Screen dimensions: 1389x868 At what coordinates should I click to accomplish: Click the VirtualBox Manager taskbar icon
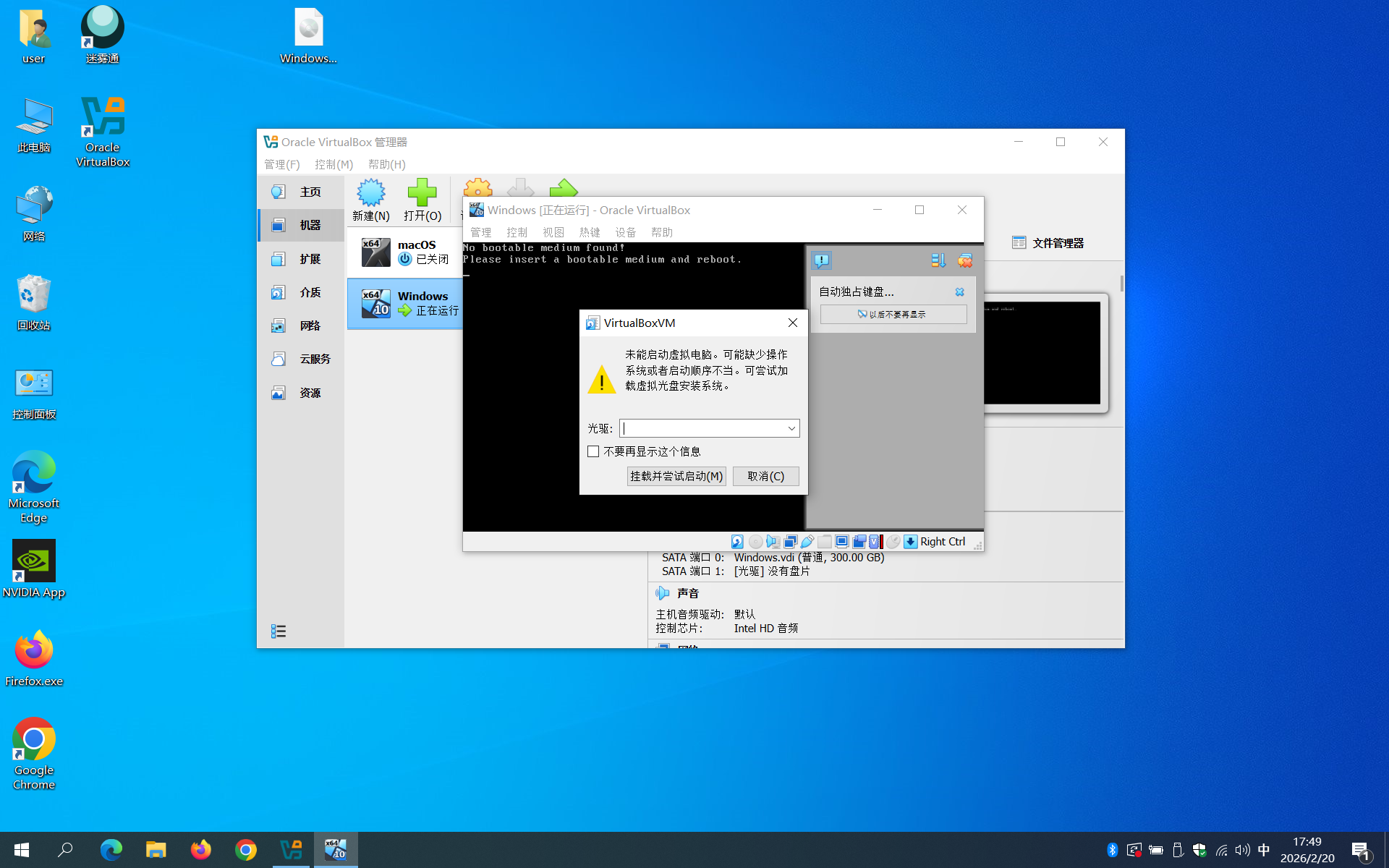(x=291, y=849)
